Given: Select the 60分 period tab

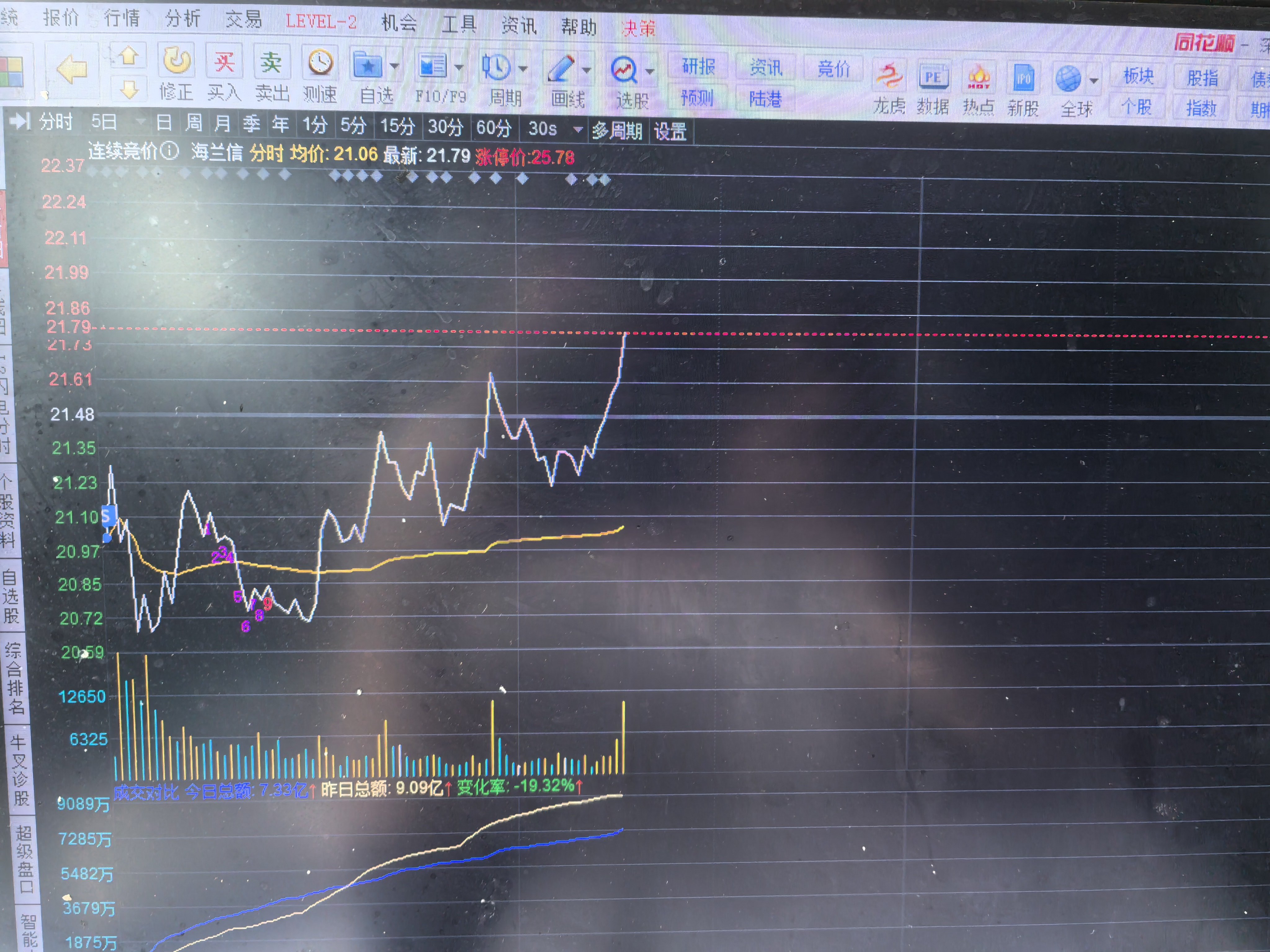Looking at the screenshot, I should (x=494, y=127).
